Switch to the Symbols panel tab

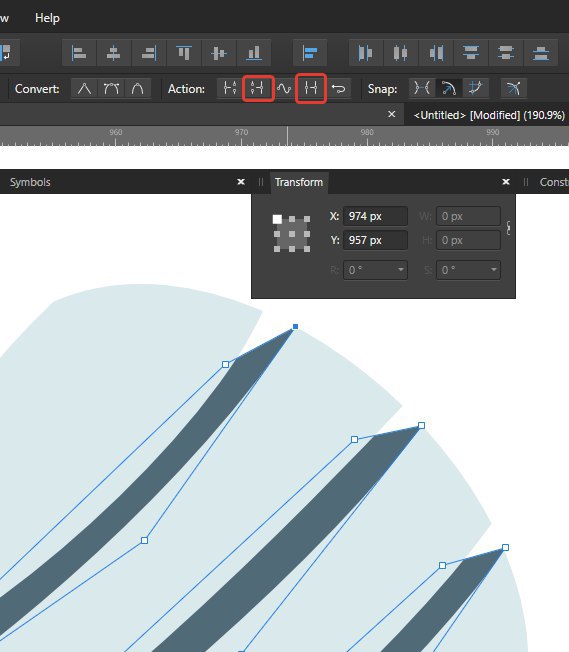coord(30,182)
